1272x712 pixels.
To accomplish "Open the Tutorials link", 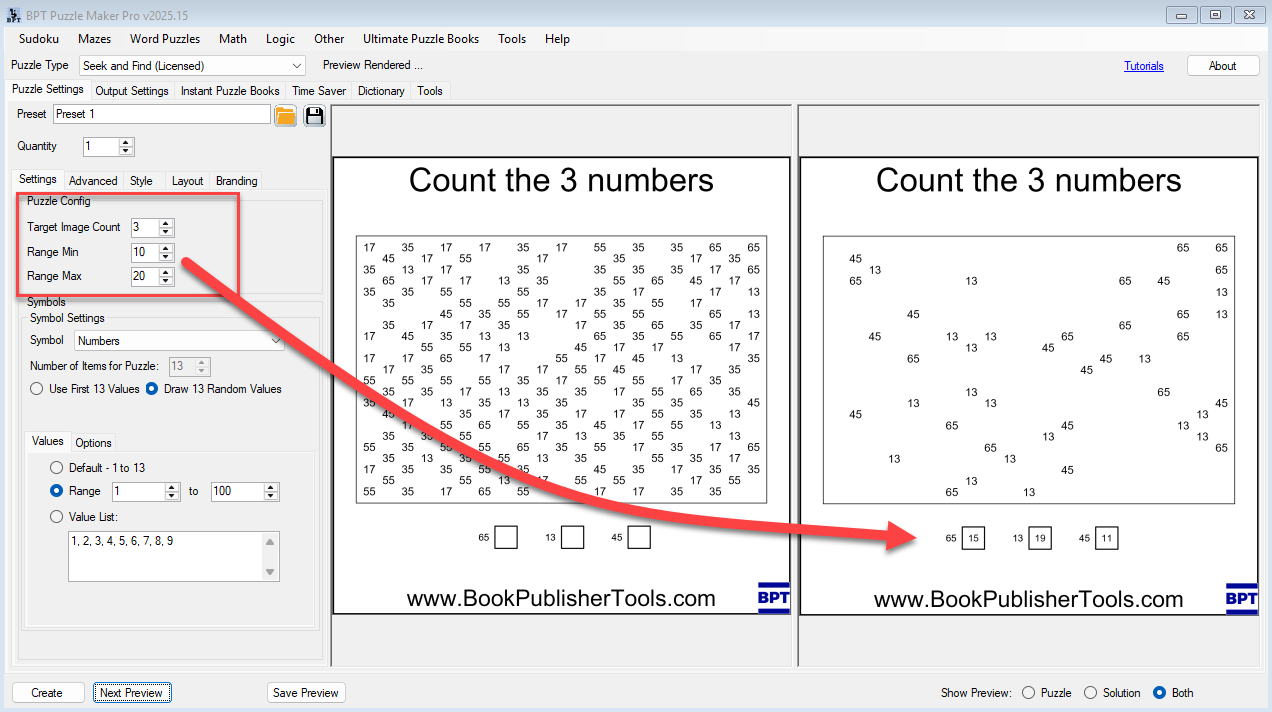I will (1143, 66).
